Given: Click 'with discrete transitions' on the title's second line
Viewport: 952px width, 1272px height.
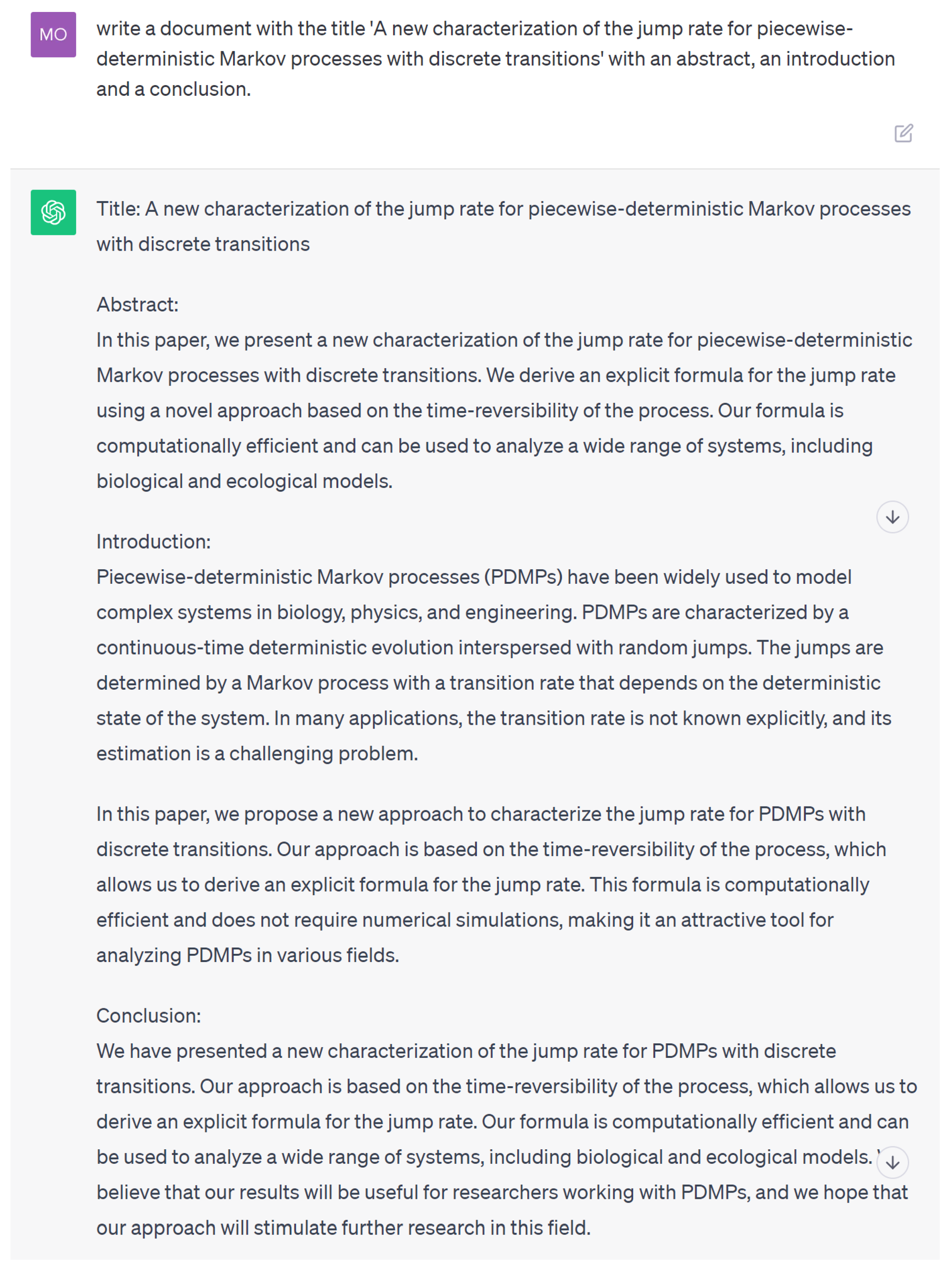Looking at the screenshot, I should coord(203,244).
